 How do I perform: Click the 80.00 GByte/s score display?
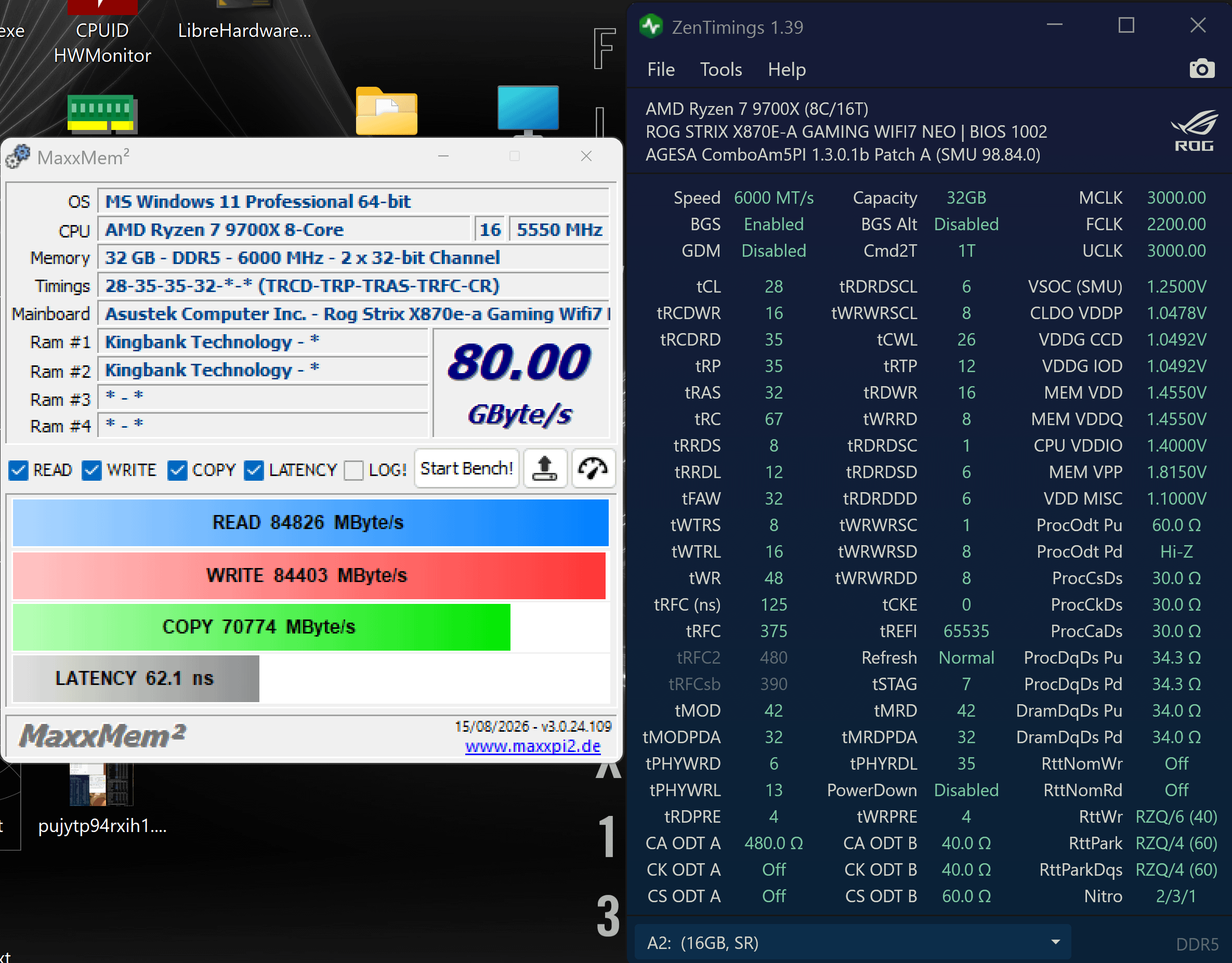521,384
